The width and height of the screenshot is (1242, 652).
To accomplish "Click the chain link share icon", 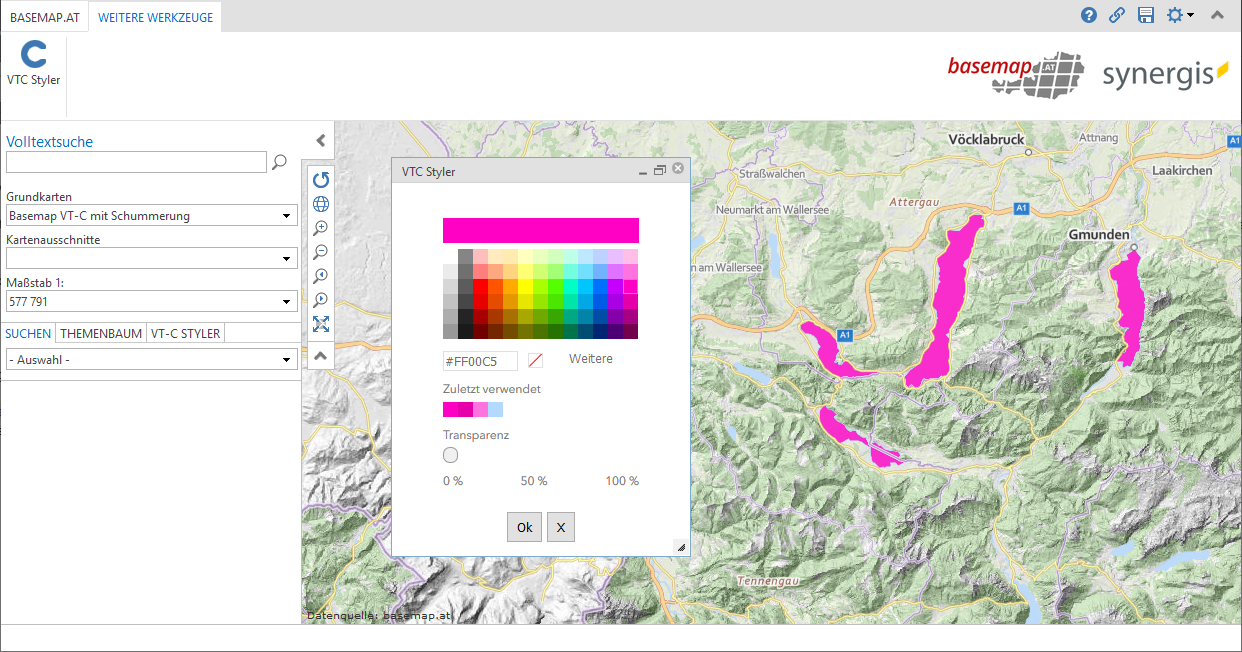I will click(1117, 15).
